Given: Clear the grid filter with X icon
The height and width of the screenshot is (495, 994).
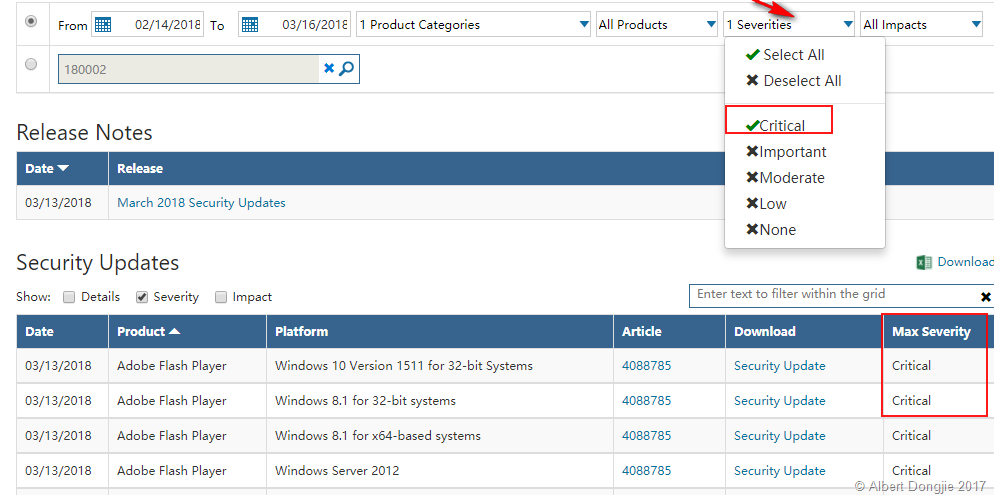Looking at the screenshot, I should (985, 297).
